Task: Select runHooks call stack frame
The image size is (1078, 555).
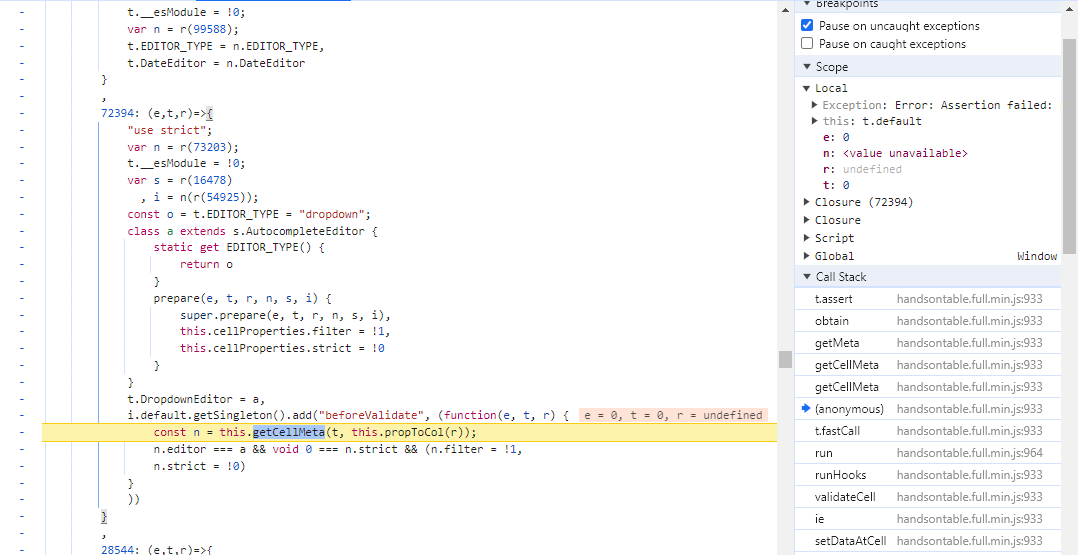Action: click(928, 475)
